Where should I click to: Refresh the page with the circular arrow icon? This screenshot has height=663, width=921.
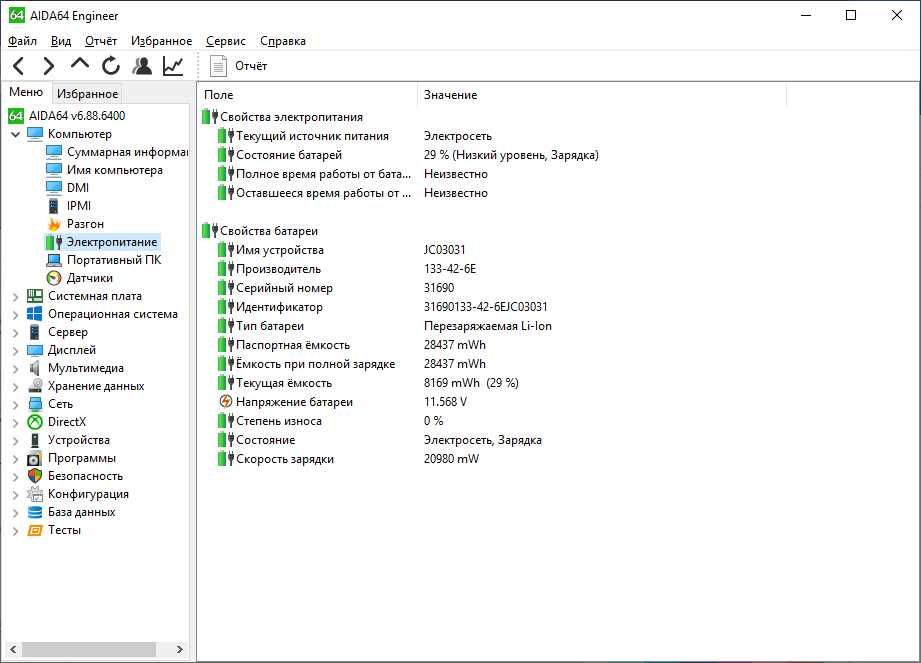110,66
